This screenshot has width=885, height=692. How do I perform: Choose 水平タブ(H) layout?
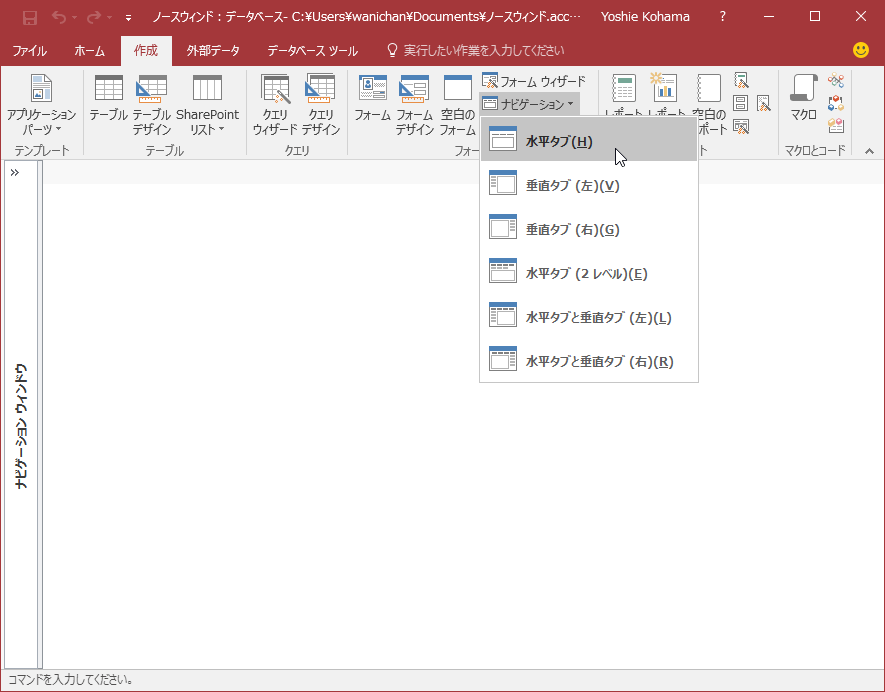(589, 141)
